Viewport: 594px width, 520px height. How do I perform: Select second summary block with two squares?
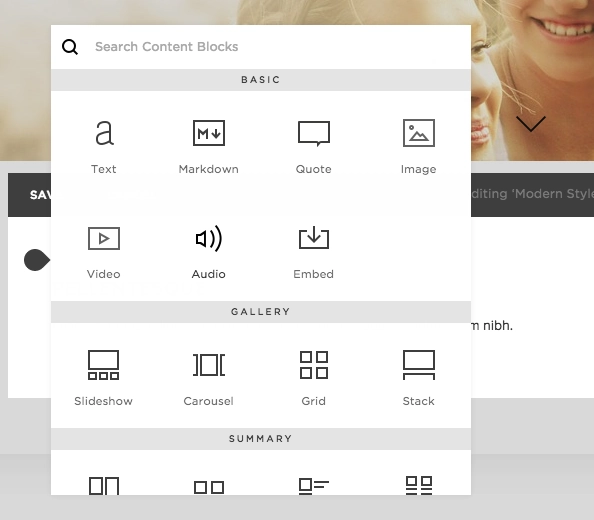[x=209, y=487]
